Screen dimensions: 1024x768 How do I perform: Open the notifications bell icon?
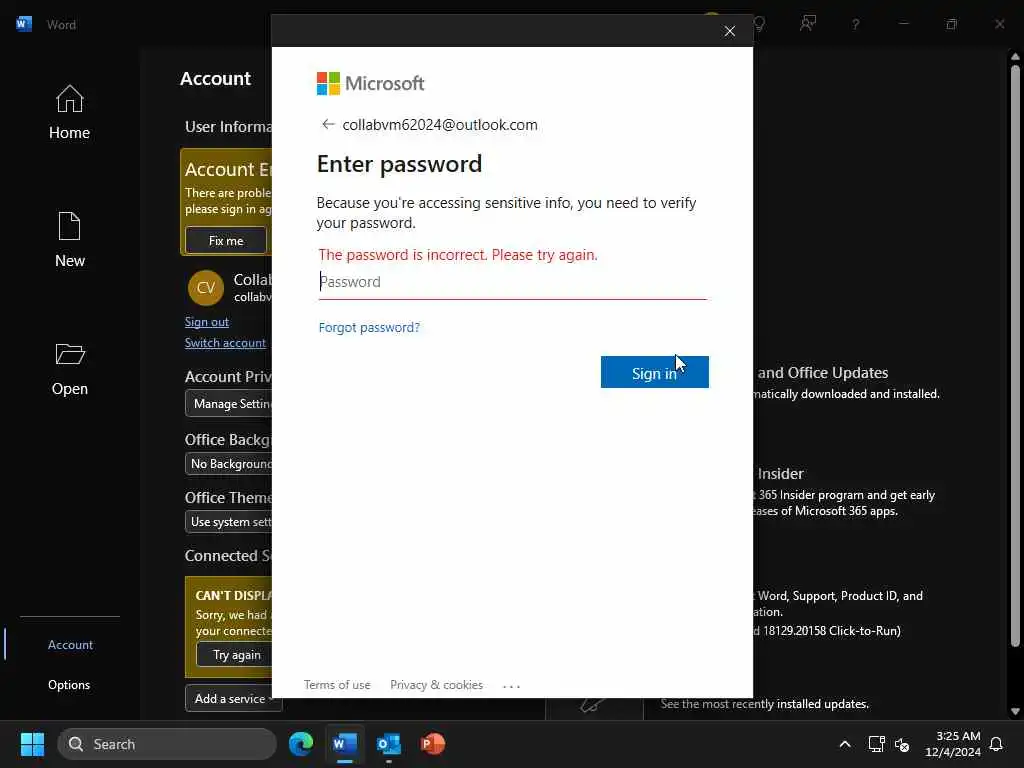996,744
